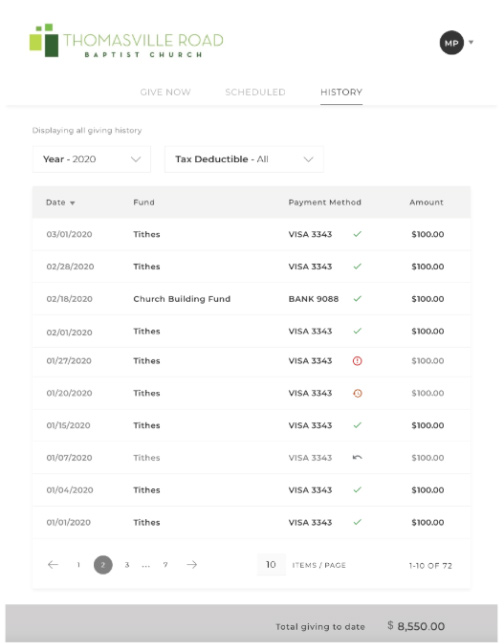Click the success checkmark for 01/15/2020 gift
The image size is (504, 644).
click(357, 425)
